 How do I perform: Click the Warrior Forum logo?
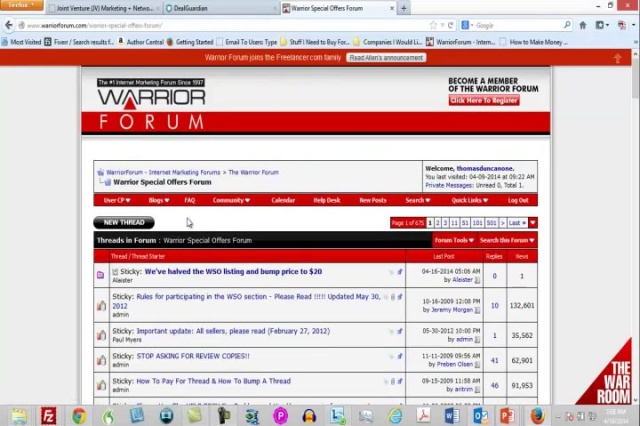click(x=151, y=105)
